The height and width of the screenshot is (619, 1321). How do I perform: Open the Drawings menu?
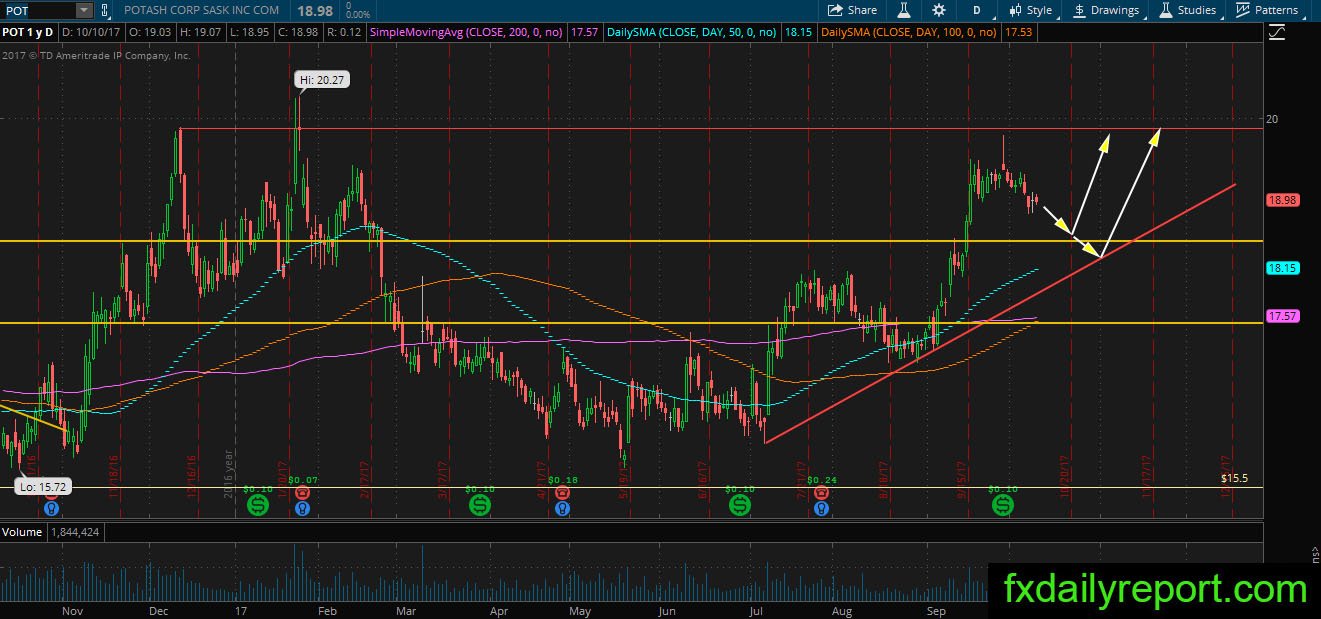(x=1105, y=10)
